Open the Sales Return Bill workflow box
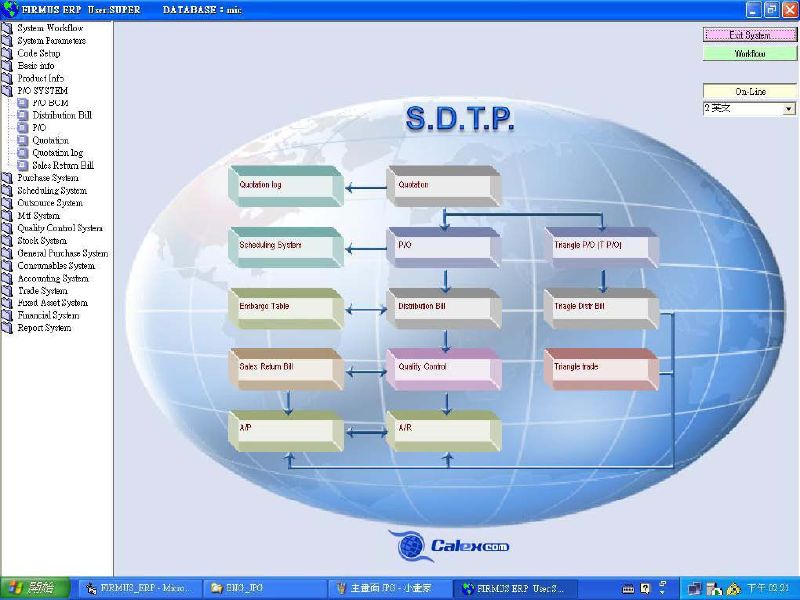 point(286,369)
